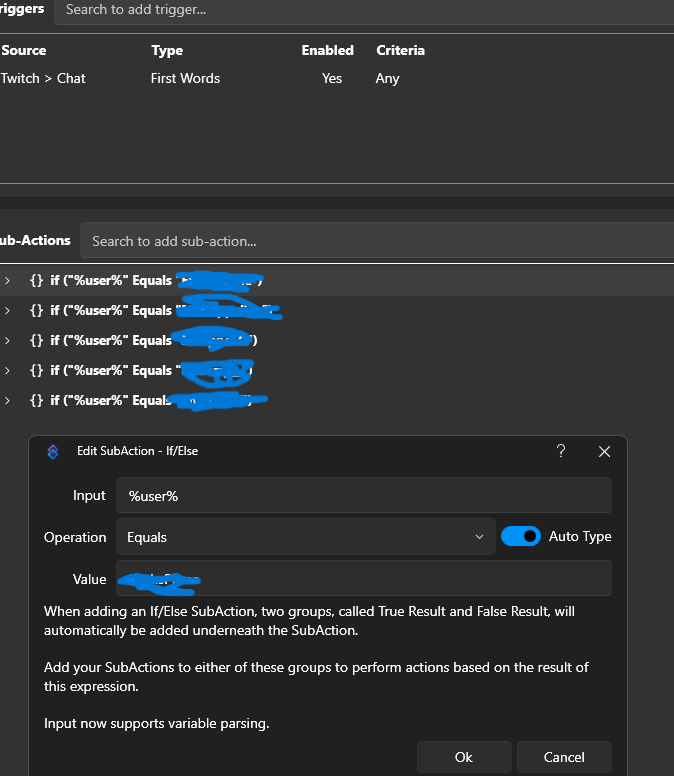Screen dimensions: 674x776
Task: Click the Cancel button
Action: (564, 757)
